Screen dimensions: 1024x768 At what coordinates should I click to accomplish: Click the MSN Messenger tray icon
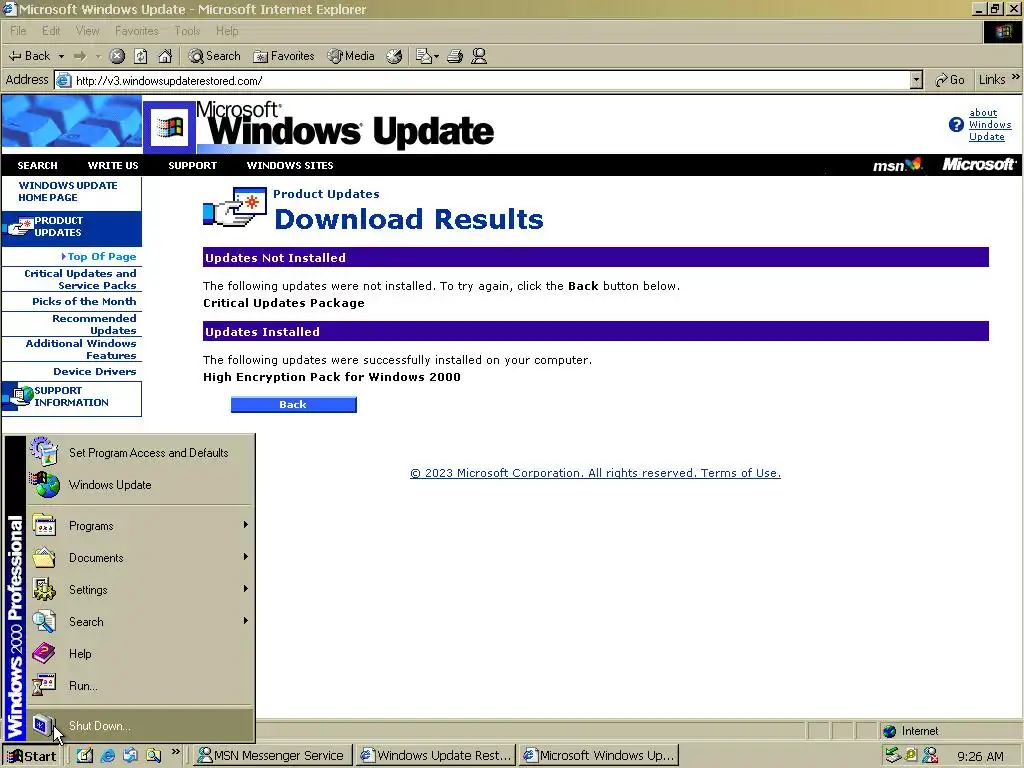pos(930,755)
